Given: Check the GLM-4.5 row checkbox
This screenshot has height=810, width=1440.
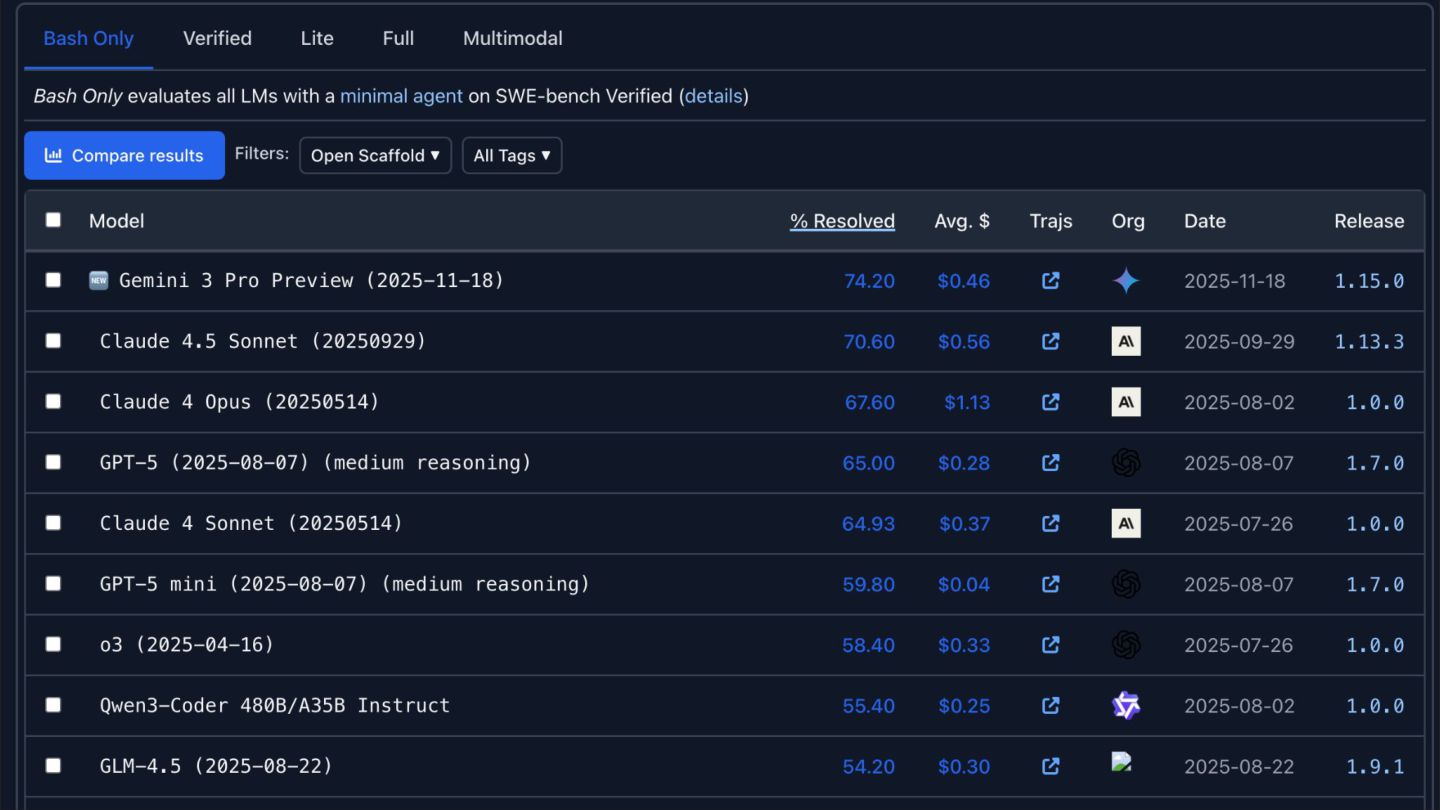Looking at the screenshot, I should click(53, 765).
